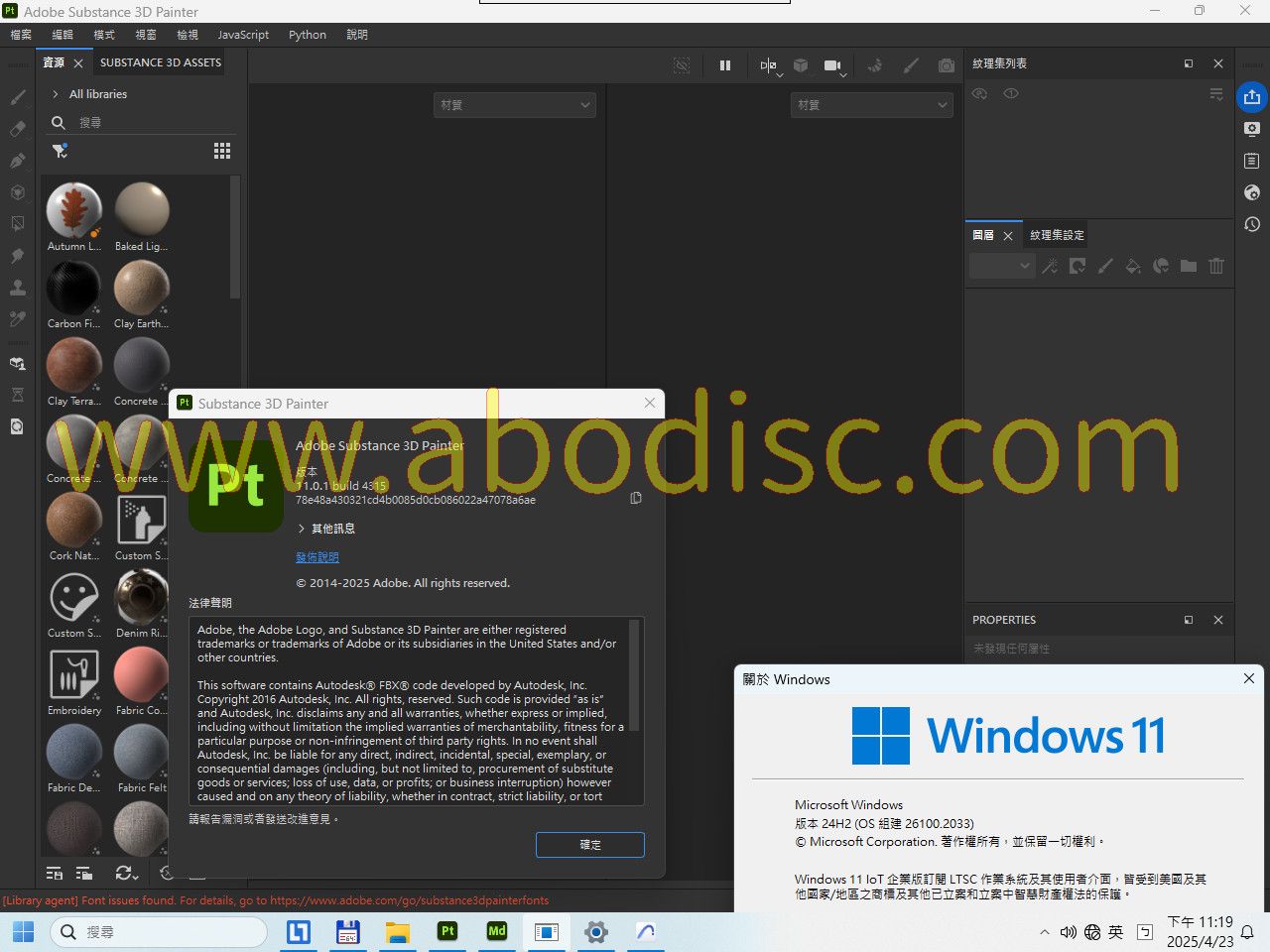1270x952 pixels.
Task: Click the filter funnel icon in Assets panel
Action: click(60, 151)
